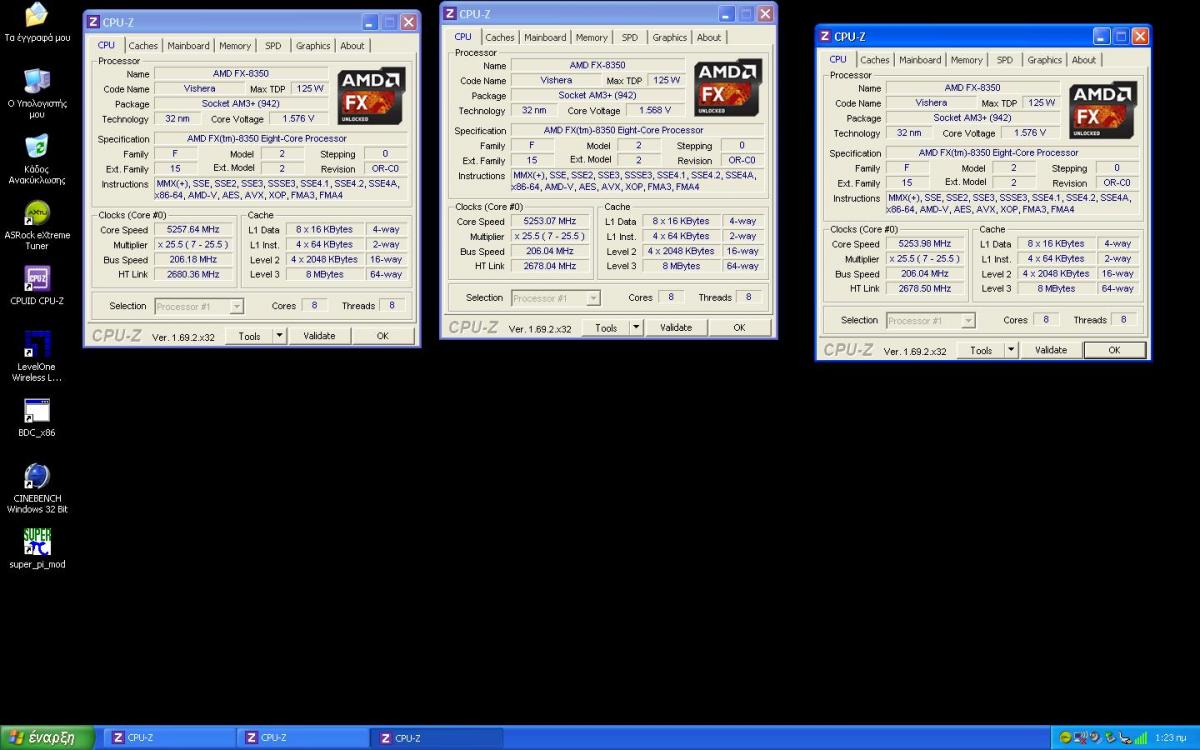Click the Κάδος Ανακύκλωσης recycle bin icon

[37, 160]
